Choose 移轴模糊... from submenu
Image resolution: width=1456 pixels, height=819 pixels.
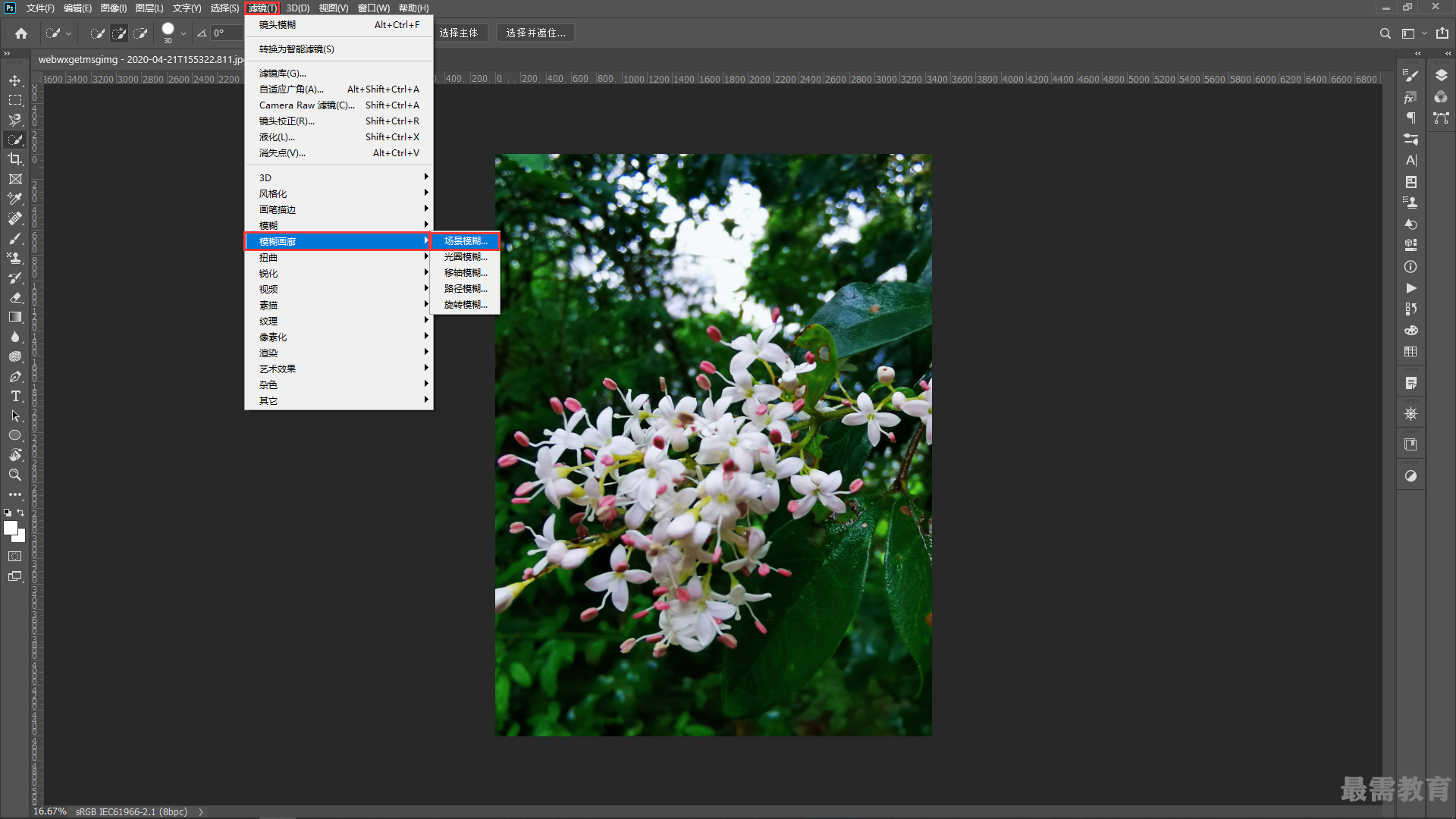(x=465, y=272)
